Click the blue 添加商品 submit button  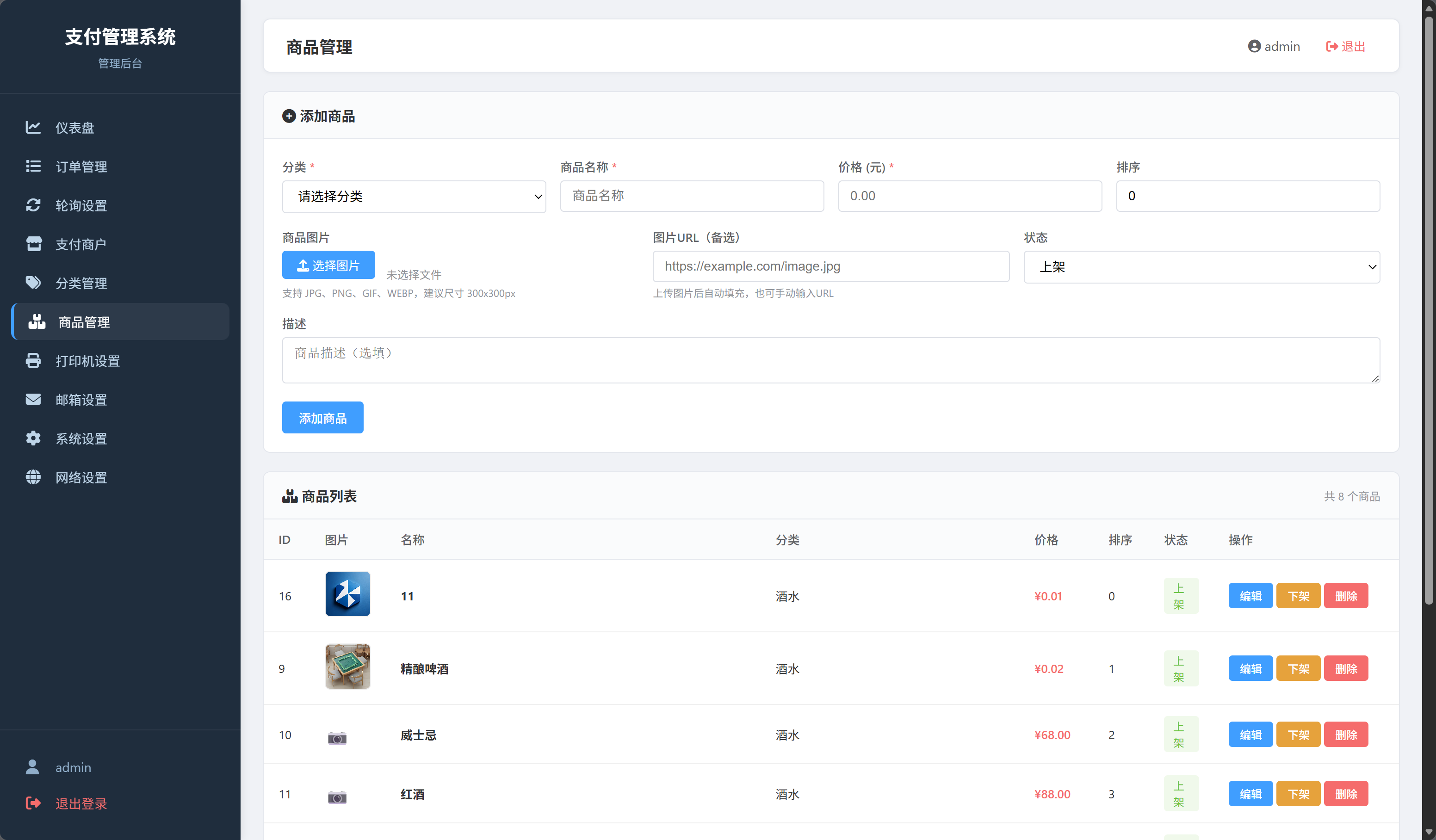click(x=322, y=418)
